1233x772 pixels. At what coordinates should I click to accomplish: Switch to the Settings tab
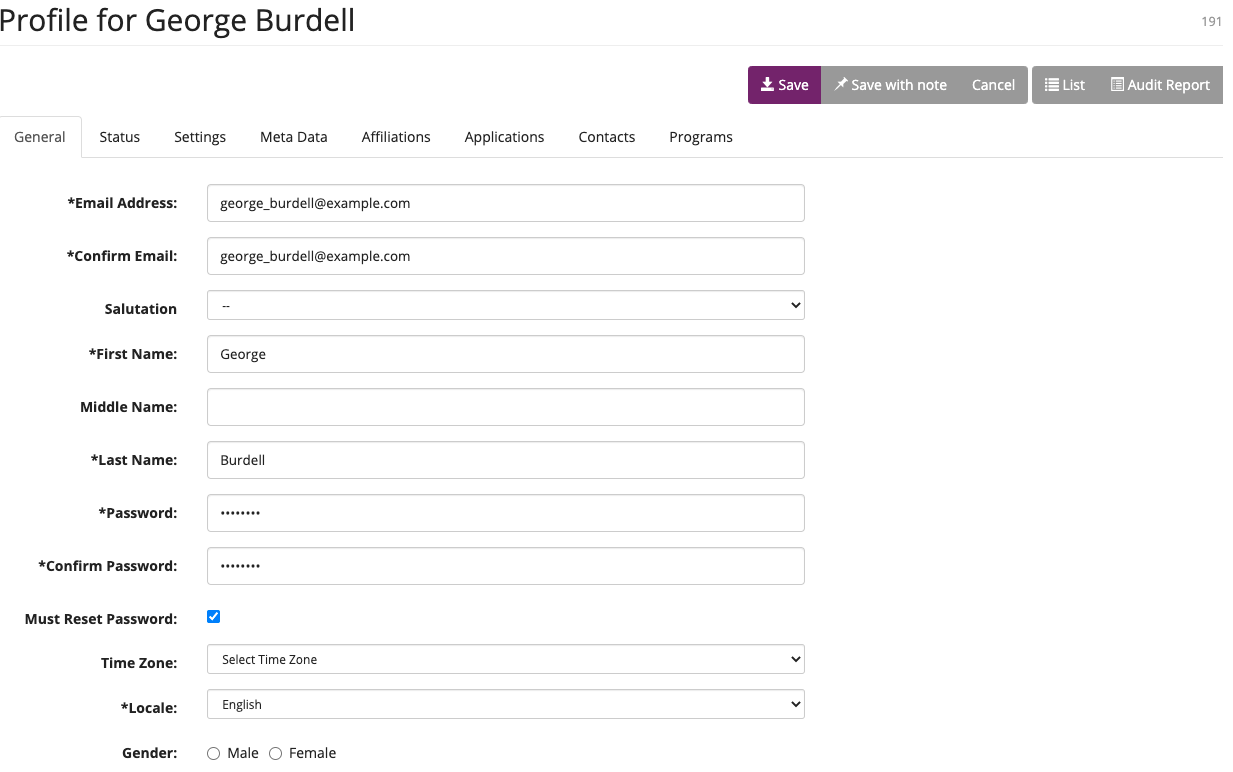(199, 137)
